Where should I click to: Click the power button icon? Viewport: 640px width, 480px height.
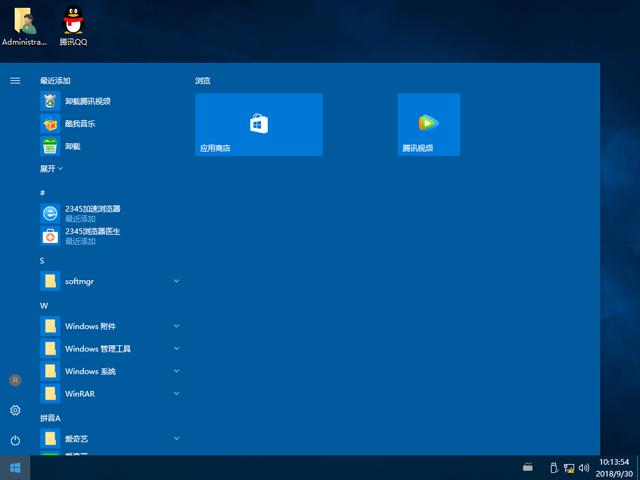coord(15,440)
